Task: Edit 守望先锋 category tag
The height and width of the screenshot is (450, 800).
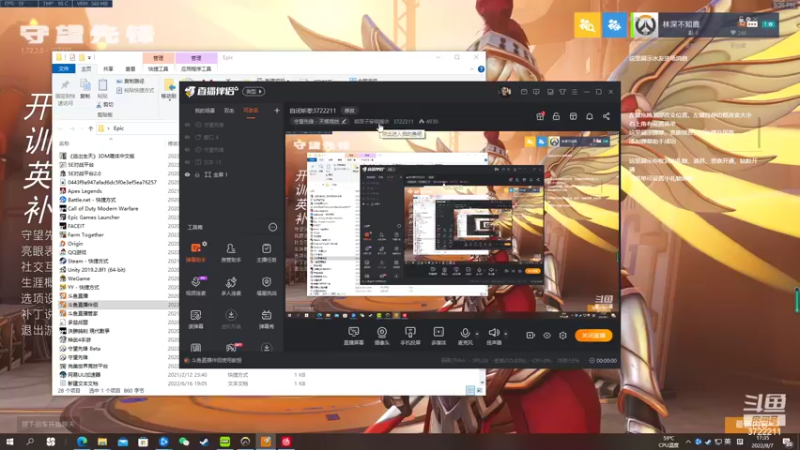Action: [320, 121]
